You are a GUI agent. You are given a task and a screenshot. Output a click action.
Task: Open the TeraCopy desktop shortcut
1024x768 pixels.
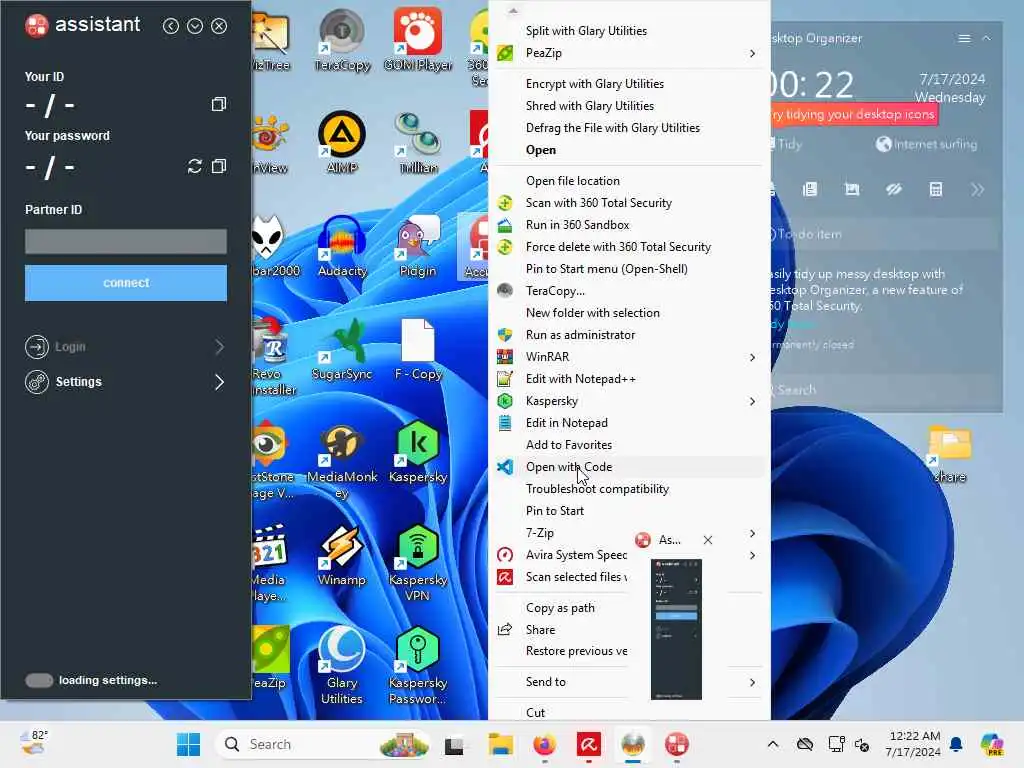tap(342, 40)
